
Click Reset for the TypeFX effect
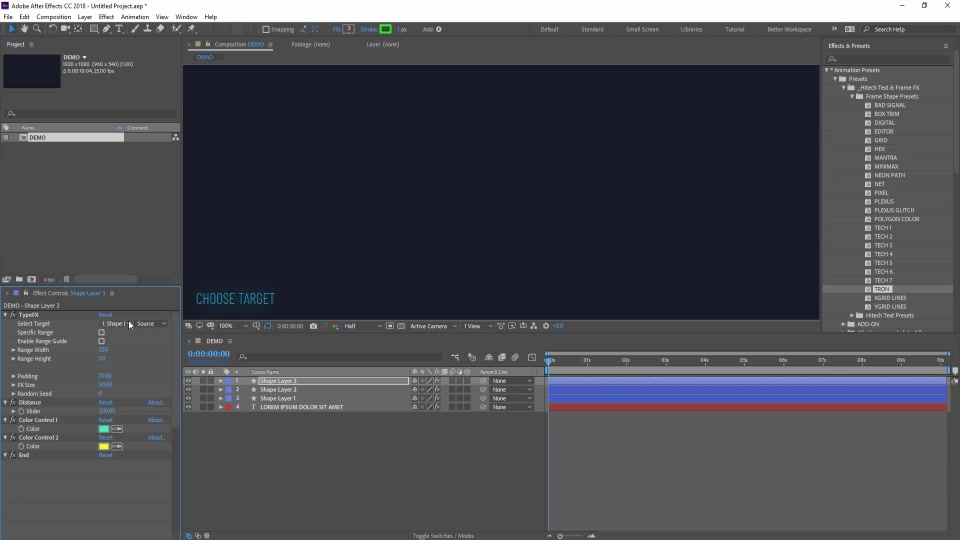105,315
